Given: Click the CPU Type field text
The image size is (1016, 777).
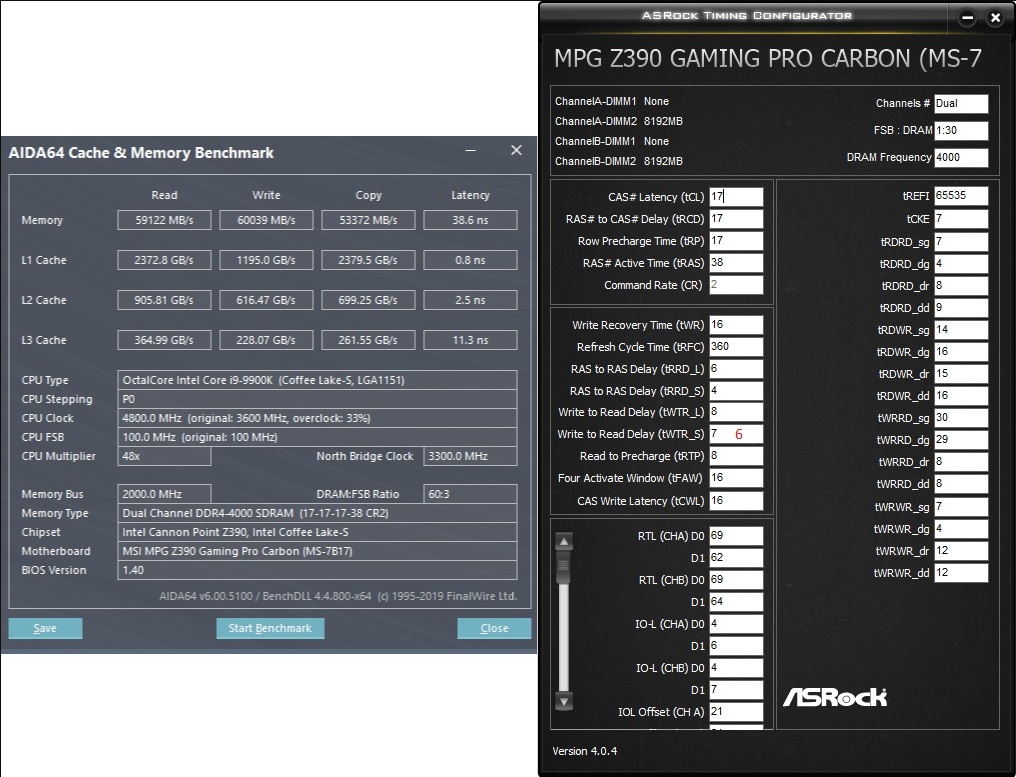Looking at the screenshot, I should [x=318, y=380].
